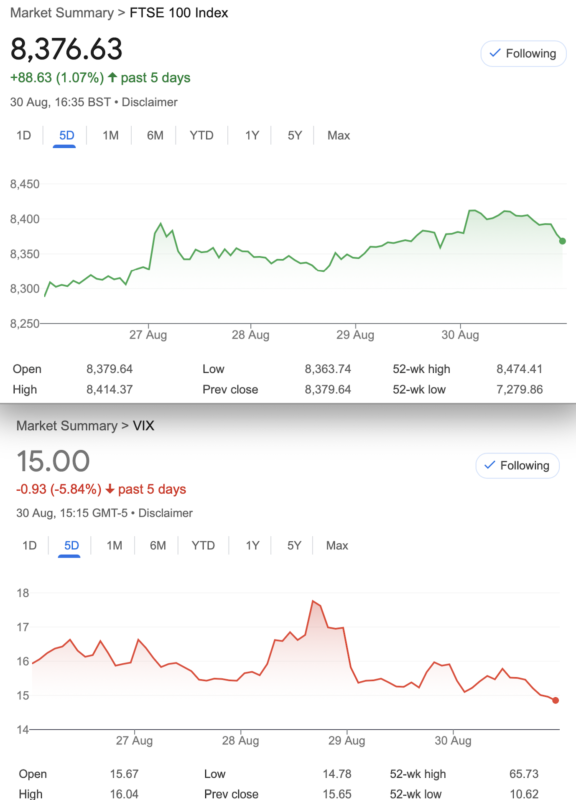Screen dimensions: 576x800
Task: Click FTSE High value 8,414.37
Action: [x=109, y=389]
